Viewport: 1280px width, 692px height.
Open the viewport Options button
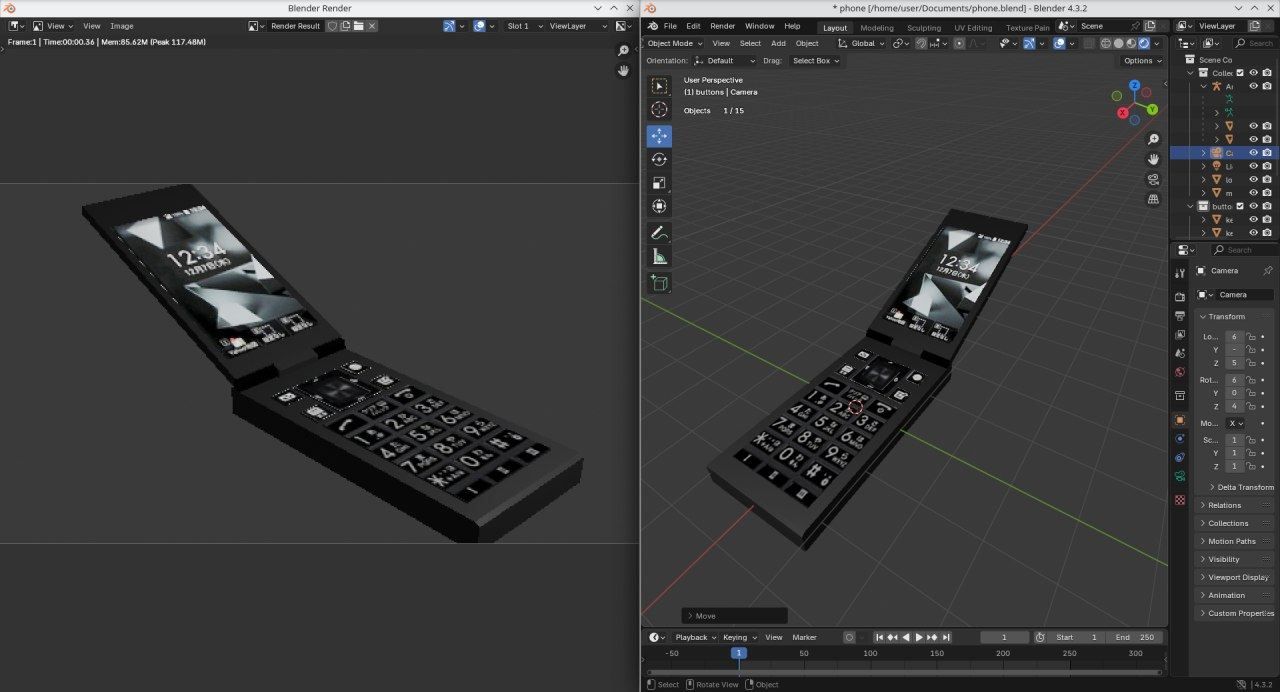(1142, 60)
